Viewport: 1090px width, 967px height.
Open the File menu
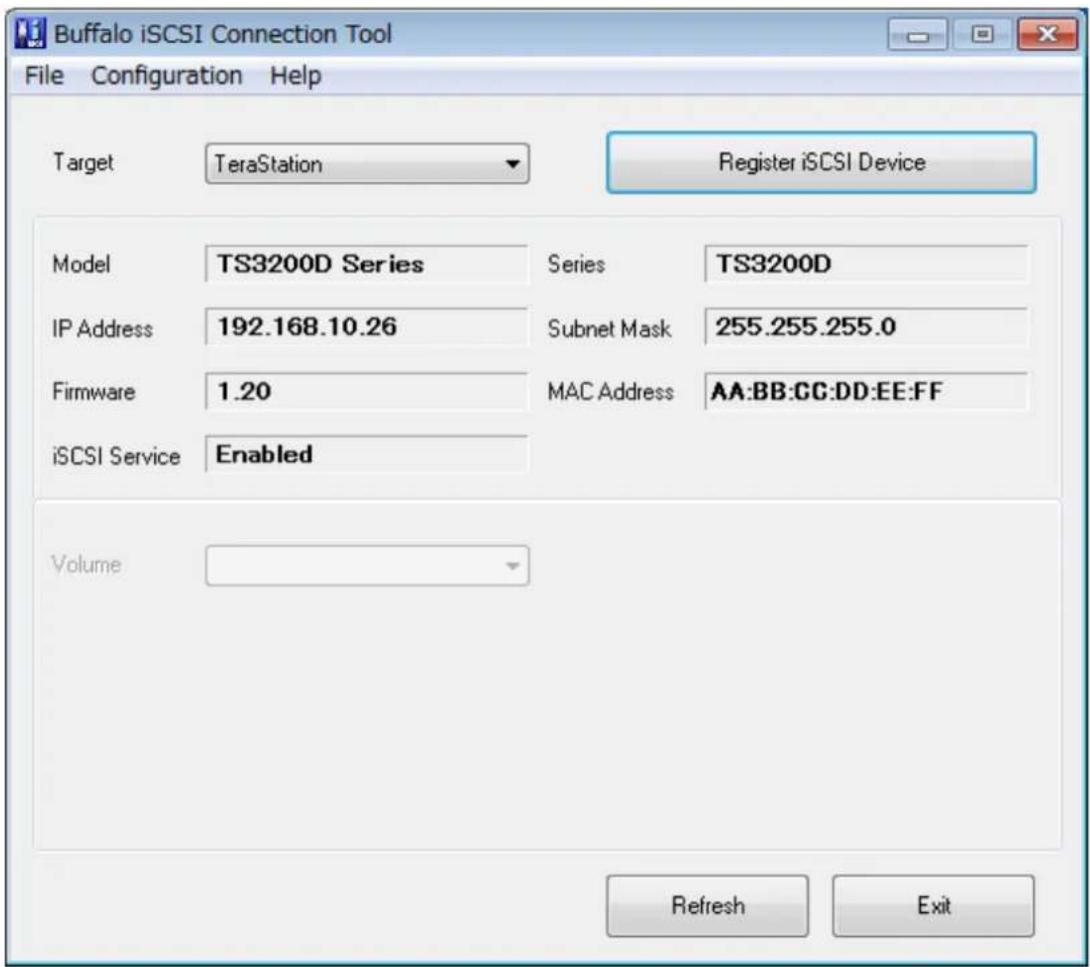click(44, 75)
